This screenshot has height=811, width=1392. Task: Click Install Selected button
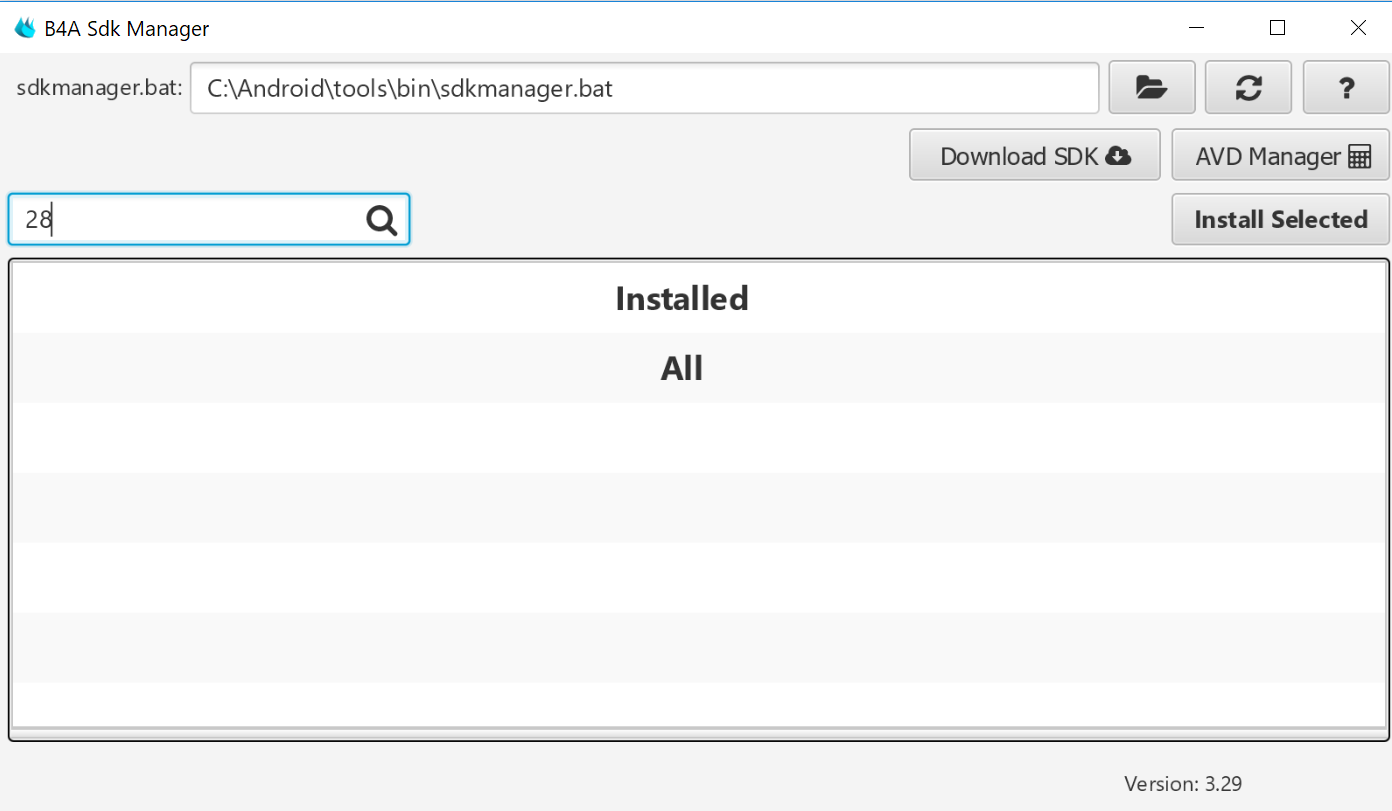click(x=1281, y=219)
